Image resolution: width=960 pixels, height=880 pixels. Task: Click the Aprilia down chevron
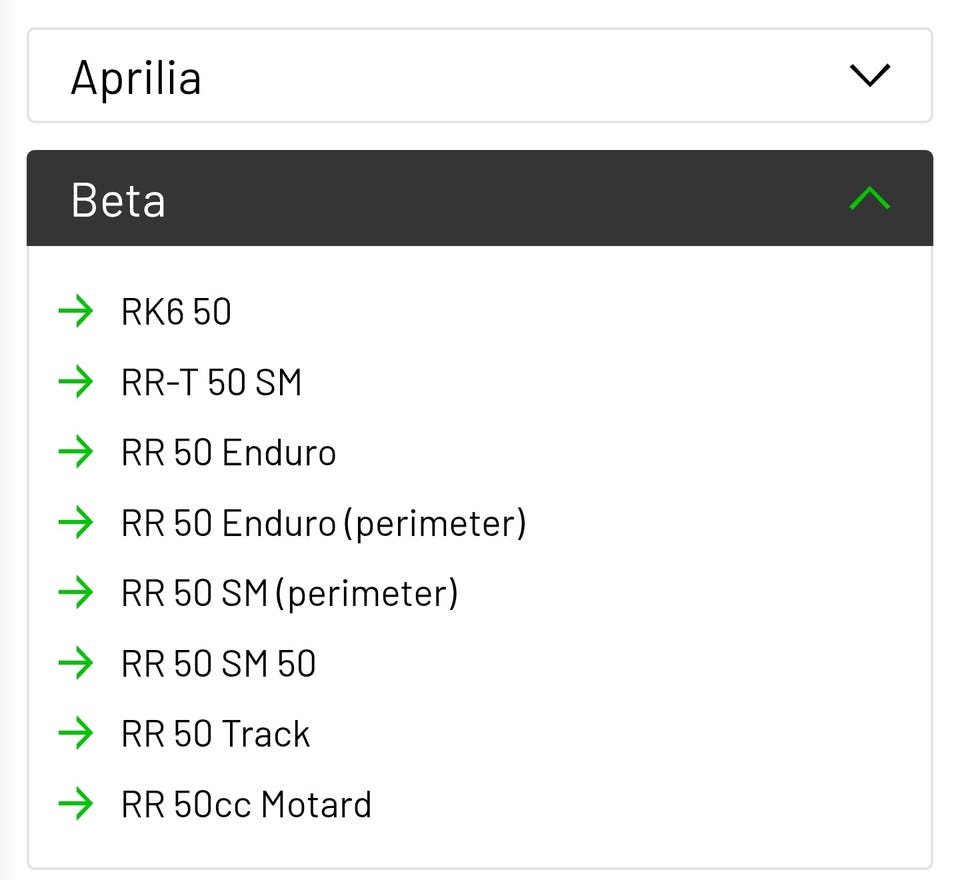coord(869,76)
